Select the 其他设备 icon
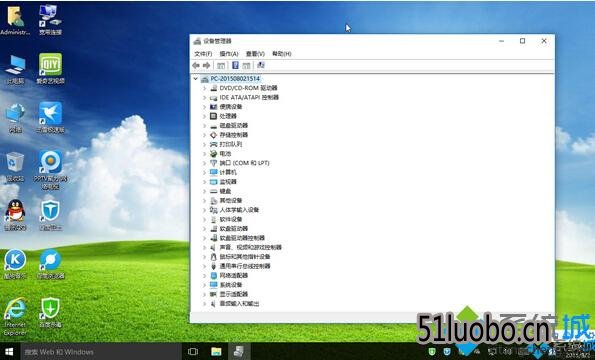This screenshot has width=595, height=360. 214,201
